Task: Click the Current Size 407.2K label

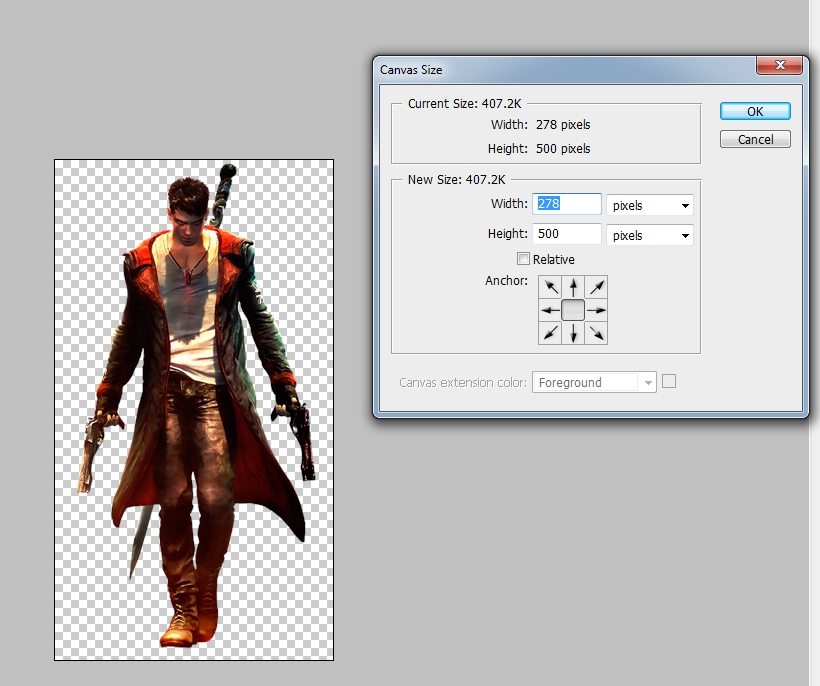Action: pyautogui.click(x=464, y=104)
